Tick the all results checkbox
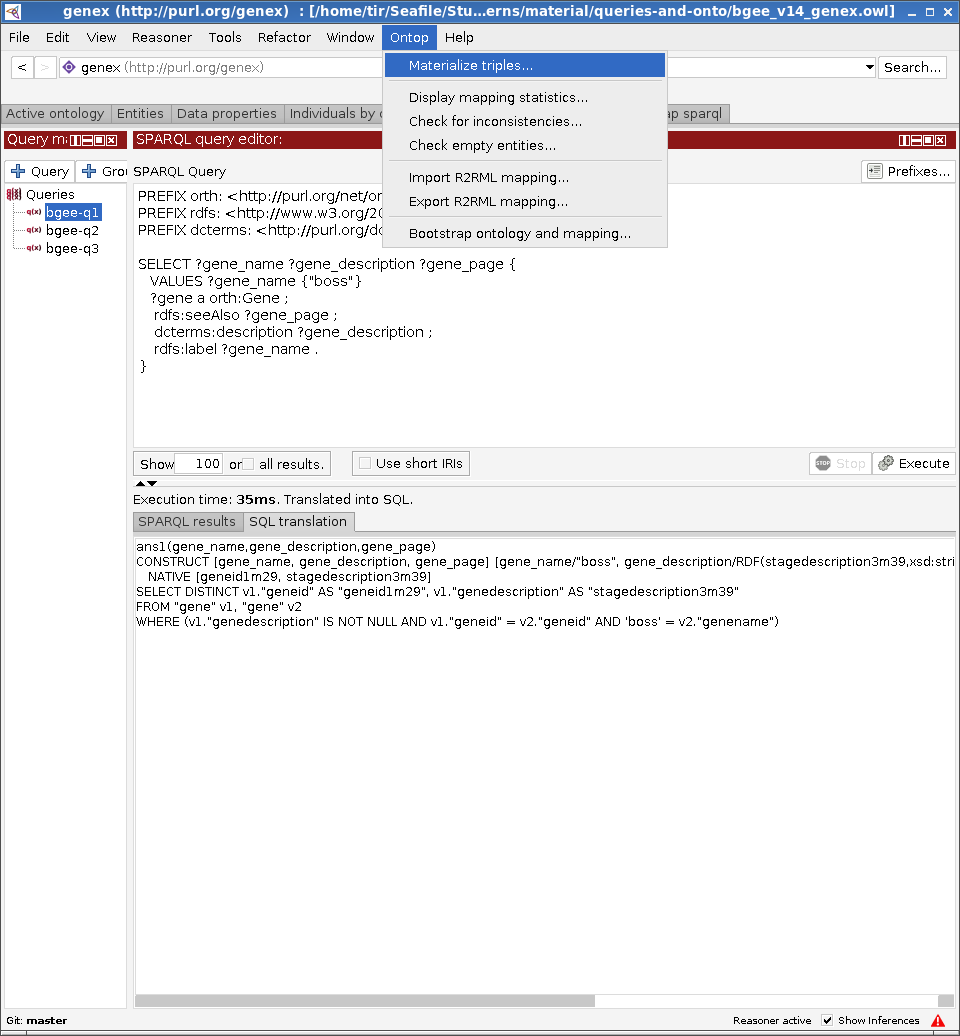Viewport: 960px width, 1036px height. 248,464
